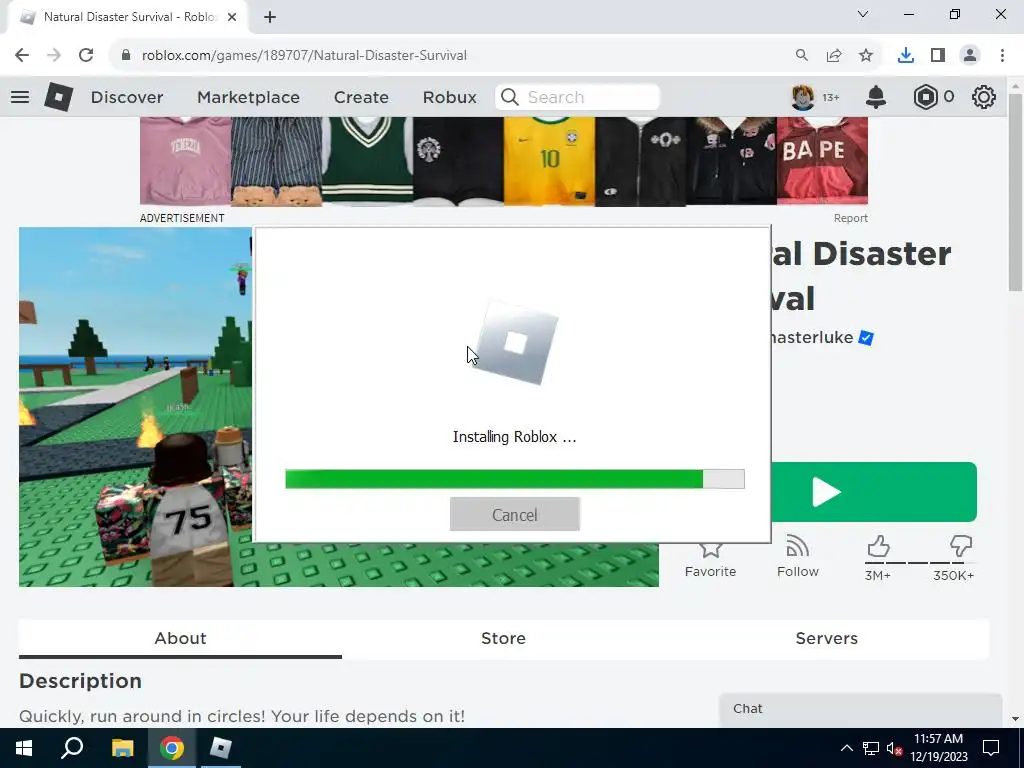Click the Favorite star for this game
Screen dimensions: 1024x768
pyautogui.click(x=711, y=549)
